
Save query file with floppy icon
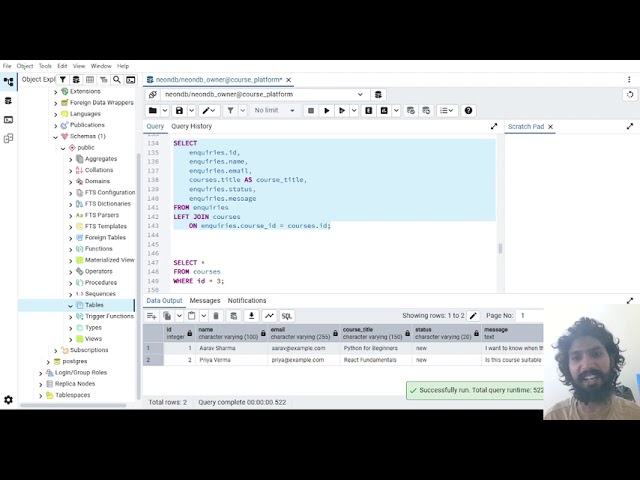(179, 111)
